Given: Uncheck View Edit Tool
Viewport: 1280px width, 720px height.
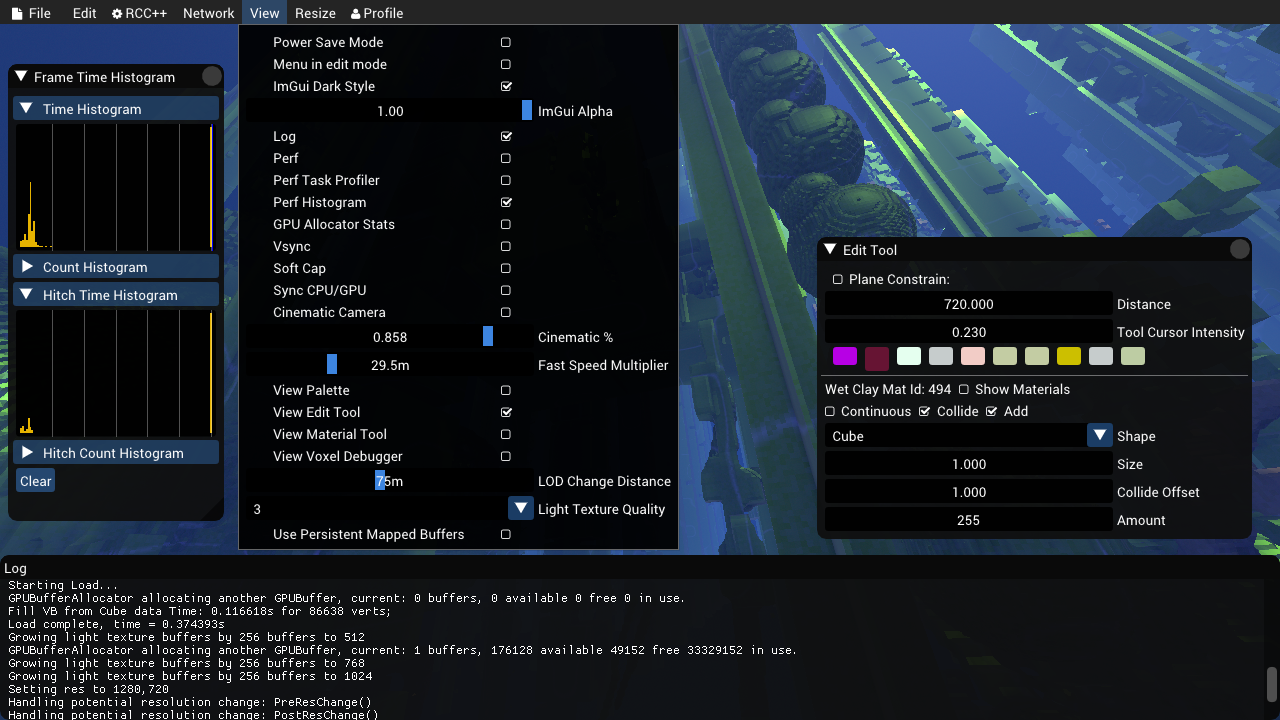Looking at the screenshot, I should (x=506, y=413).
